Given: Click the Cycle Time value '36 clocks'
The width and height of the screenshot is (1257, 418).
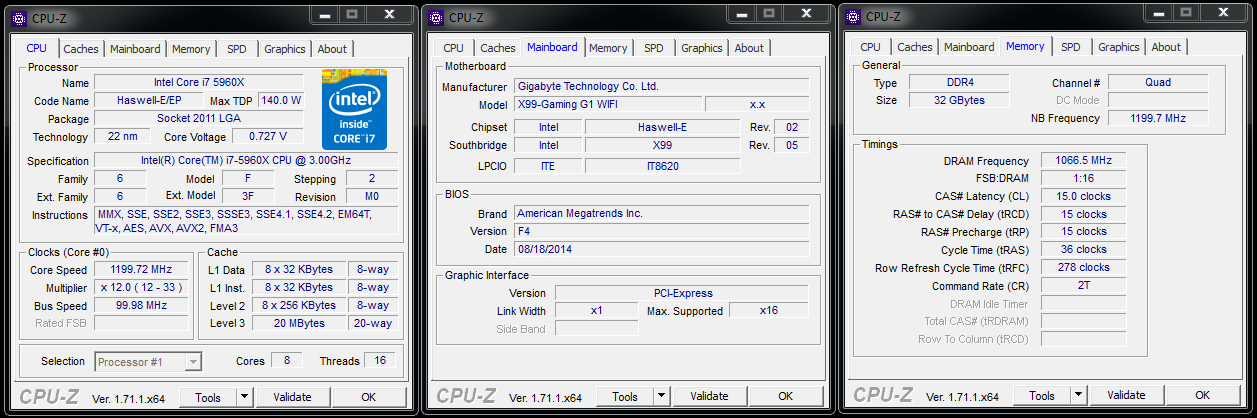Looking at the screenshot, I should [x=1084, y=250].
